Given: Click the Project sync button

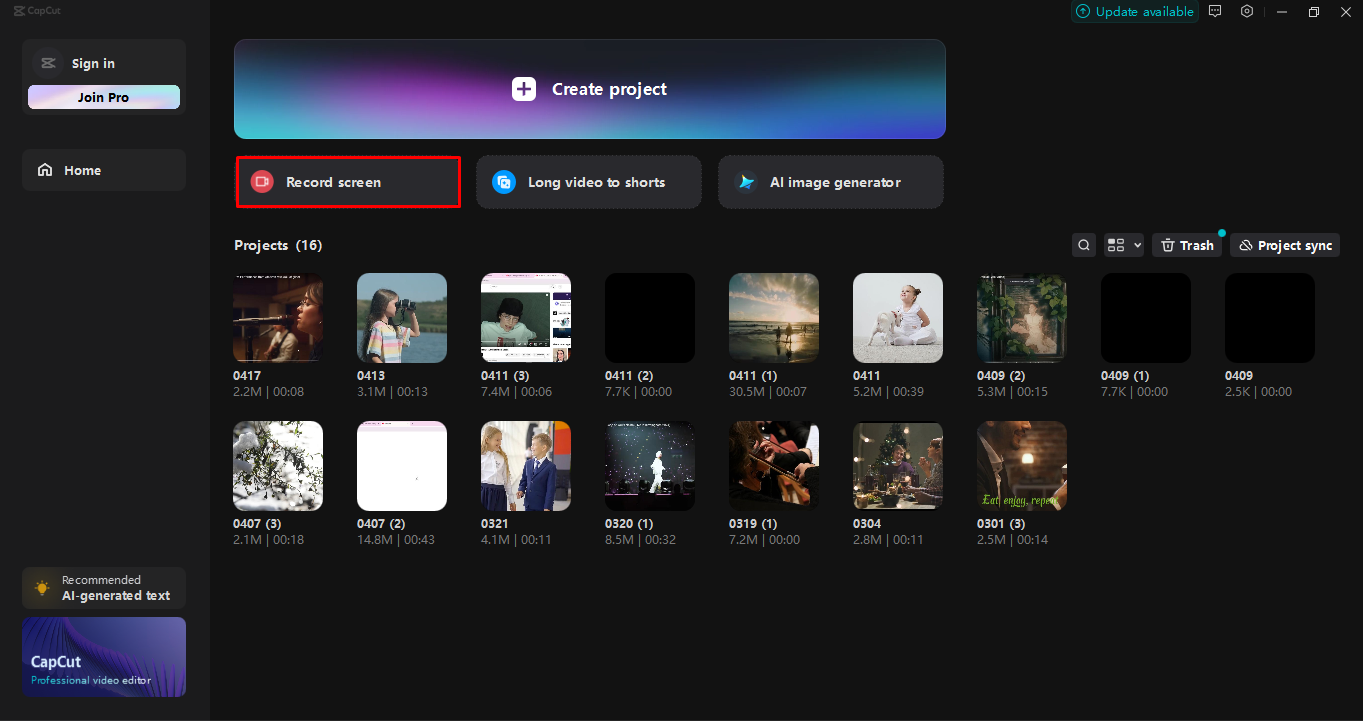Looking at the screenshot, I should 1284,245.
